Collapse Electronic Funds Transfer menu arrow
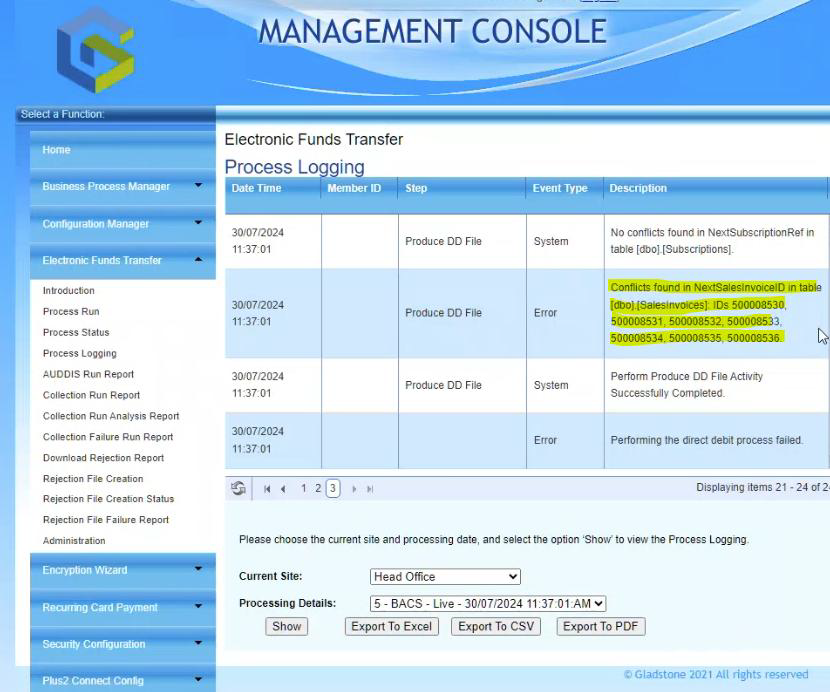The image size is (830, 692). 199,259
